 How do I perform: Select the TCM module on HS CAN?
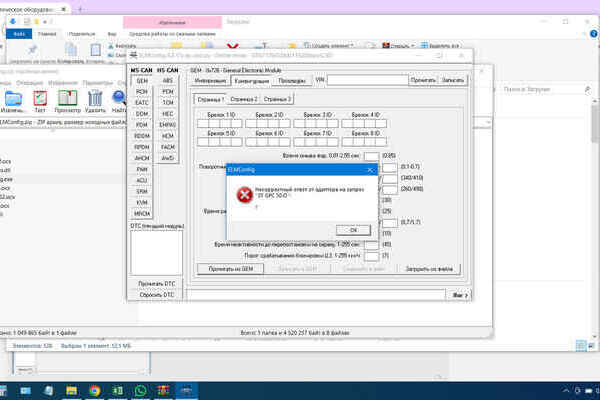(168, 103)
